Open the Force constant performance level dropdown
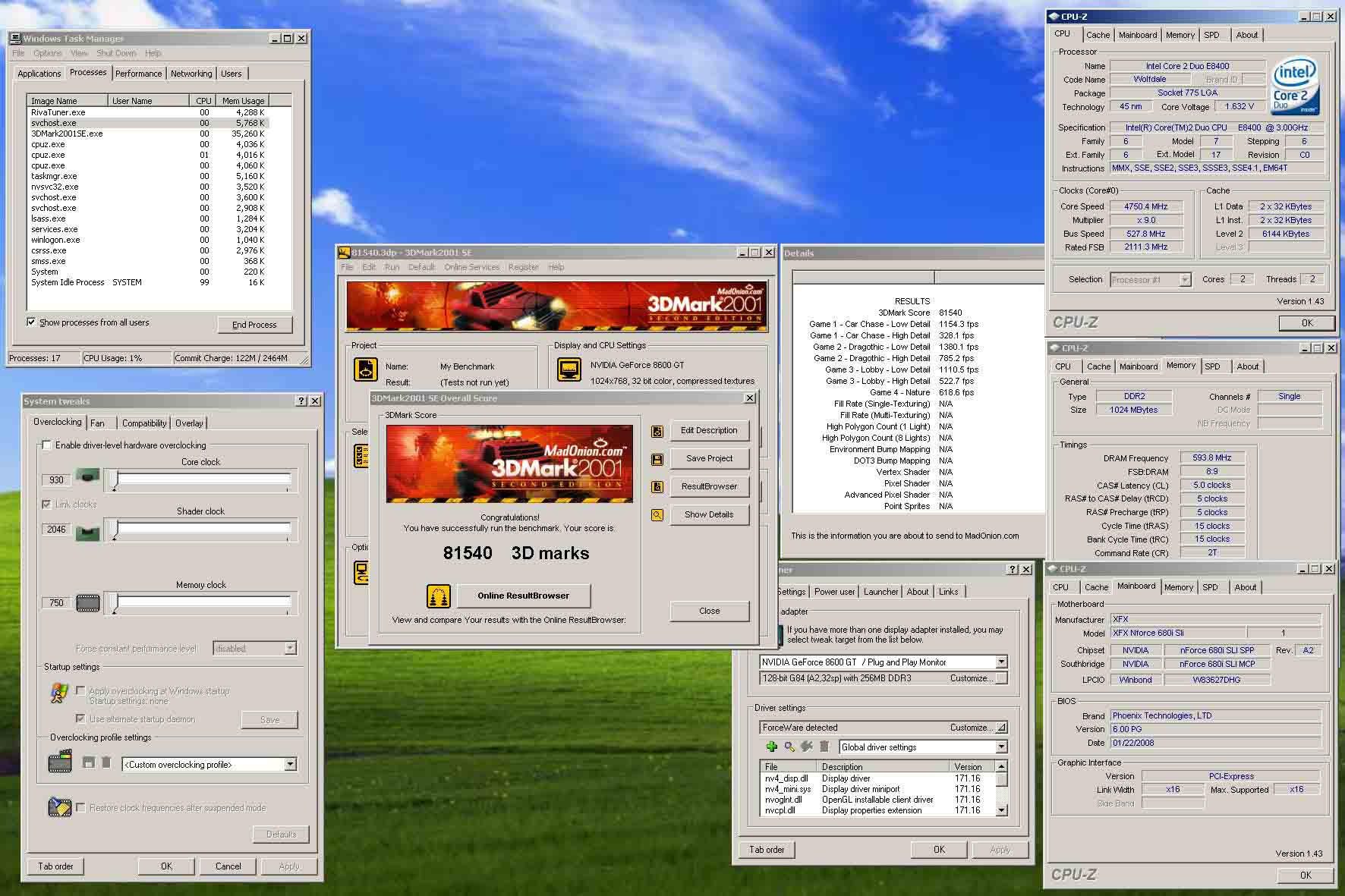The width and height of the screenshot is (1345, 896). coord(290,649)
